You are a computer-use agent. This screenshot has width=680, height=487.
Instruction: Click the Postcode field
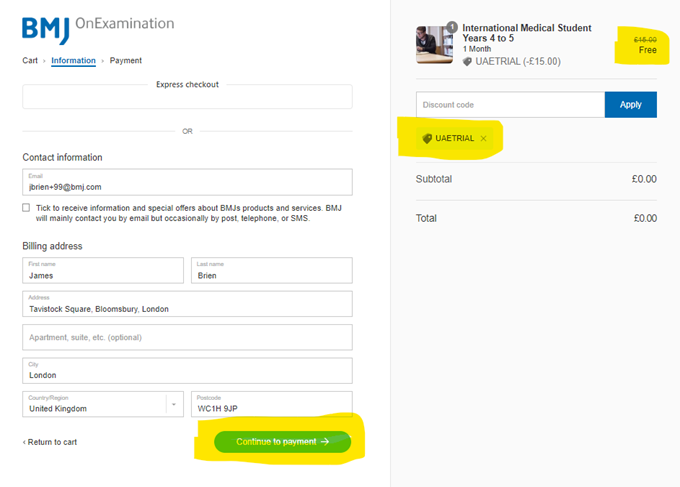[271, 404]
